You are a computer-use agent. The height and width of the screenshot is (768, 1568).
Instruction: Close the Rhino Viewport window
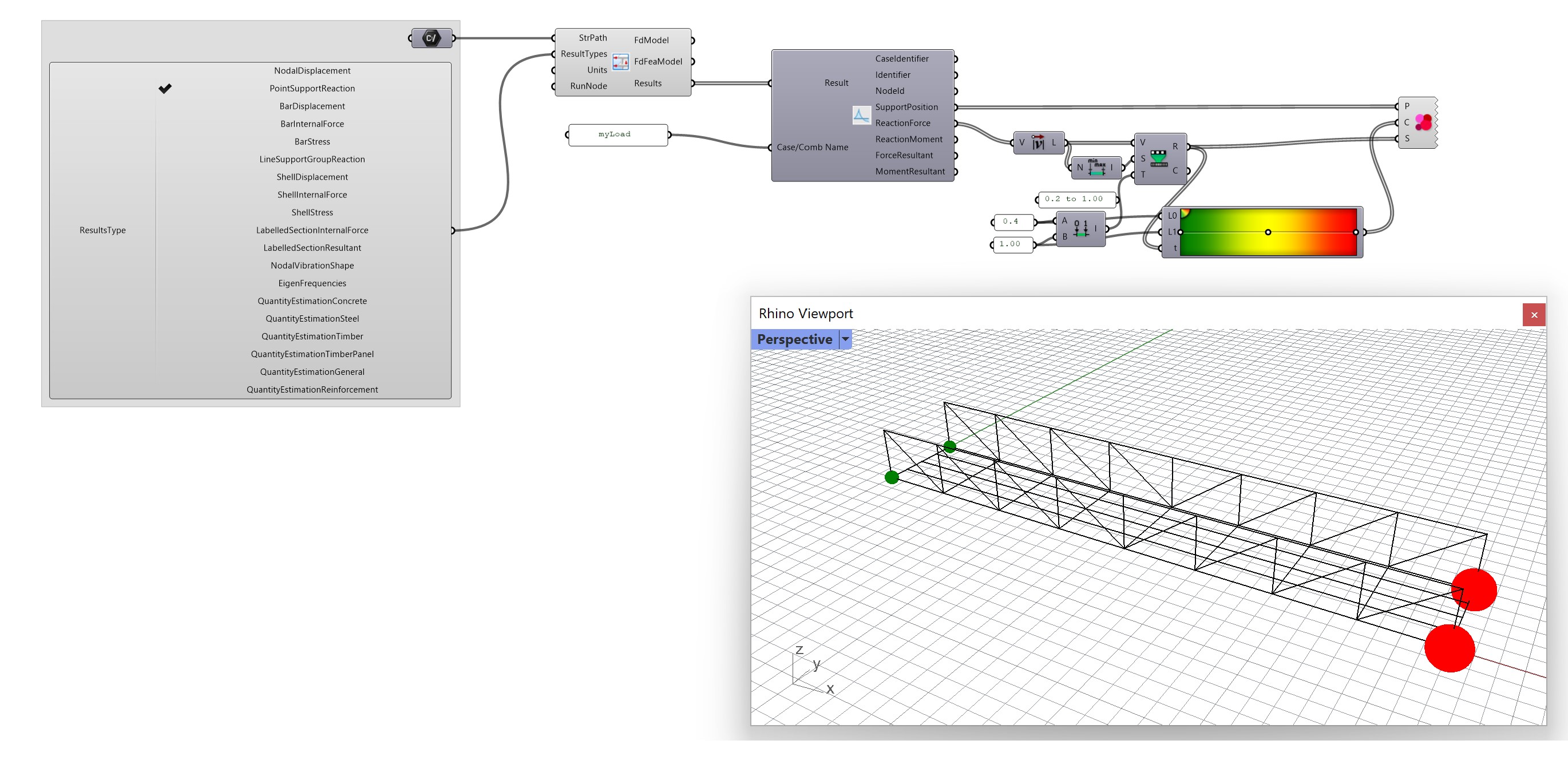(x=1533, y=315)
